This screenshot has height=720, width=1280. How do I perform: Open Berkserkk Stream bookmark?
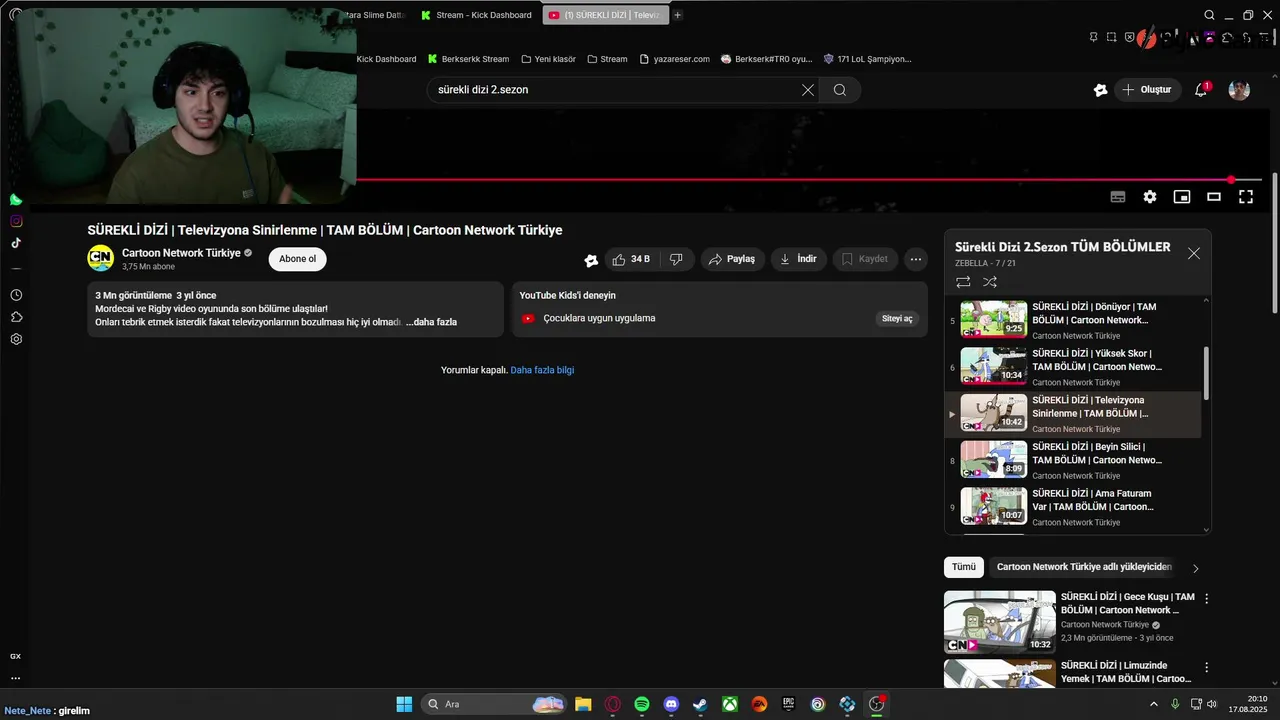(468, 59)
